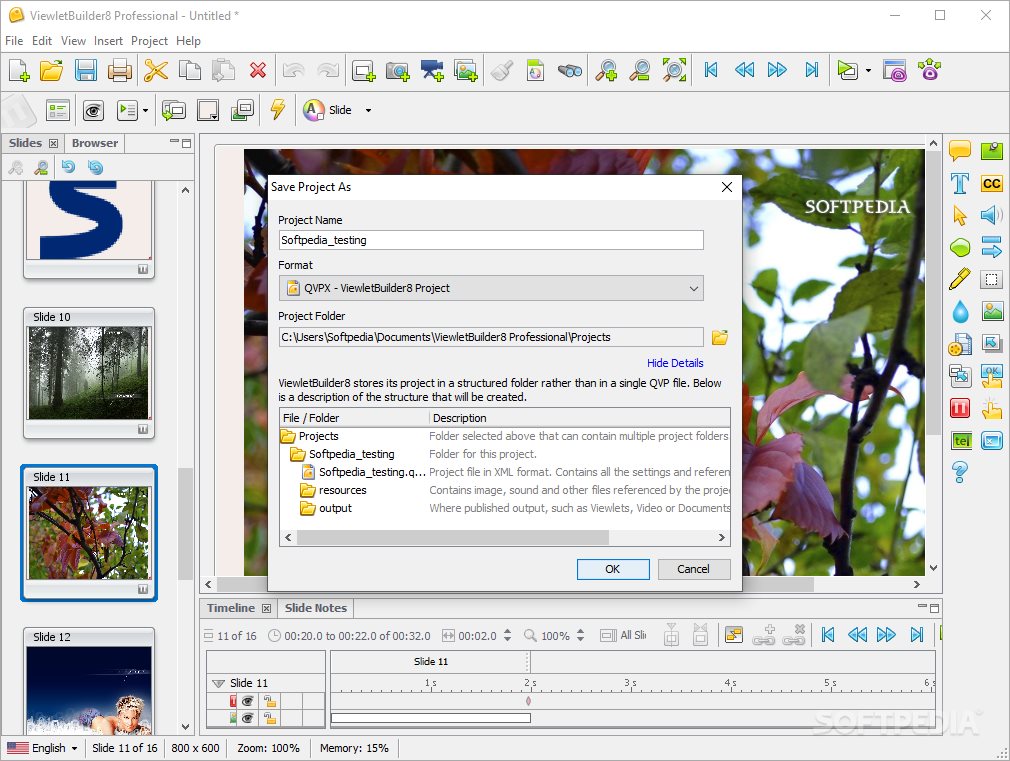Close the Timeline tab with its X

[266, 608]
